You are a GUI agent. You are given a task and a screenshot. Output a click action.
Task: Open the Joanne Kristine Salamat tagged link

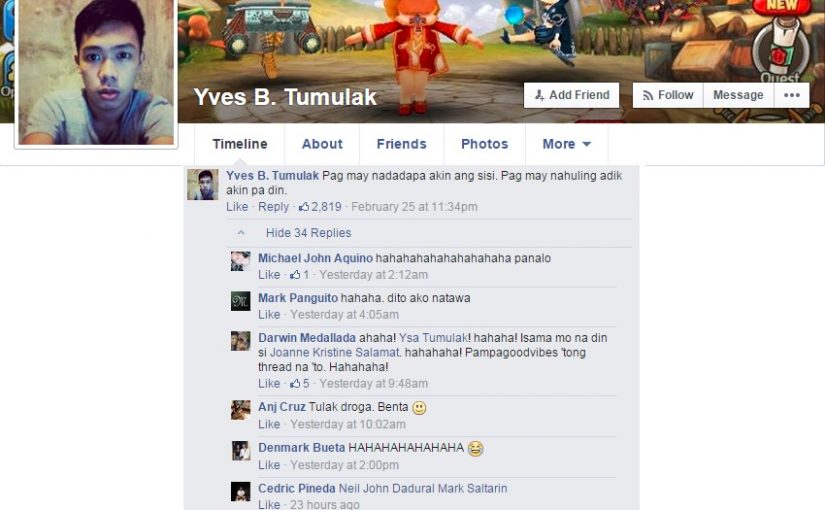335,353
